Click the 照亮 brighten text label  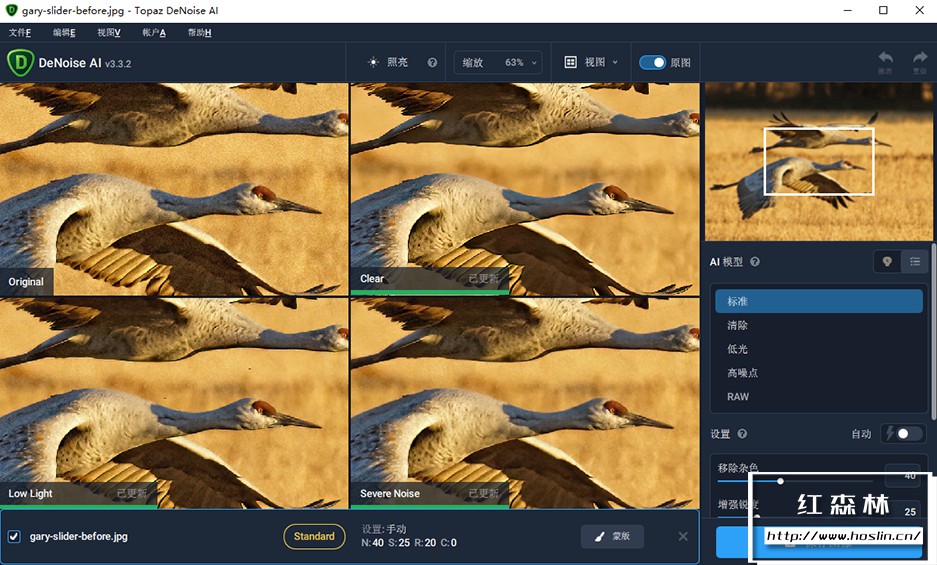pyautogui.click(x=397, y=62)
